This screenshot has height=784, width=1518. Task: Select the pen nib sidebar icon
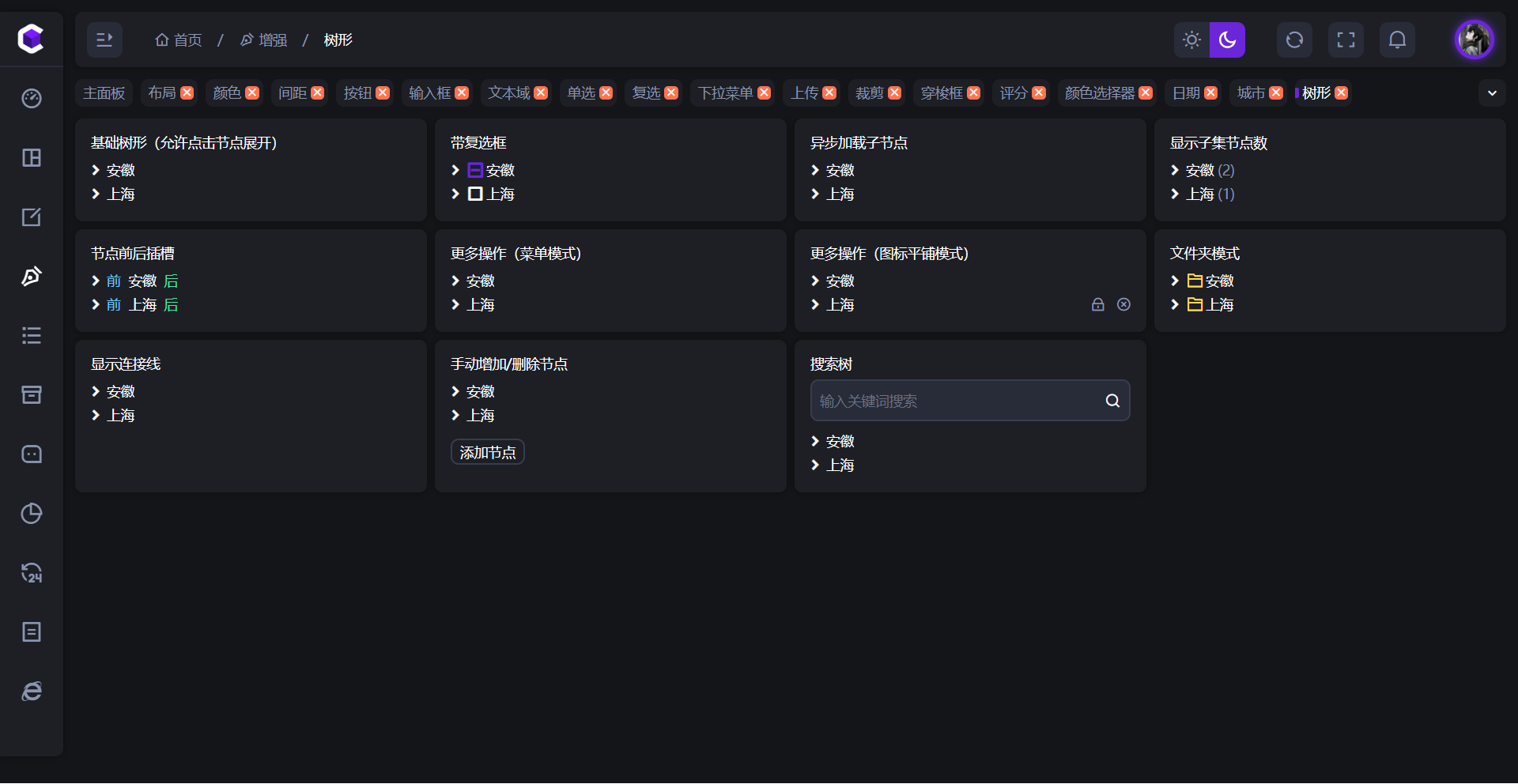point(32,276)
